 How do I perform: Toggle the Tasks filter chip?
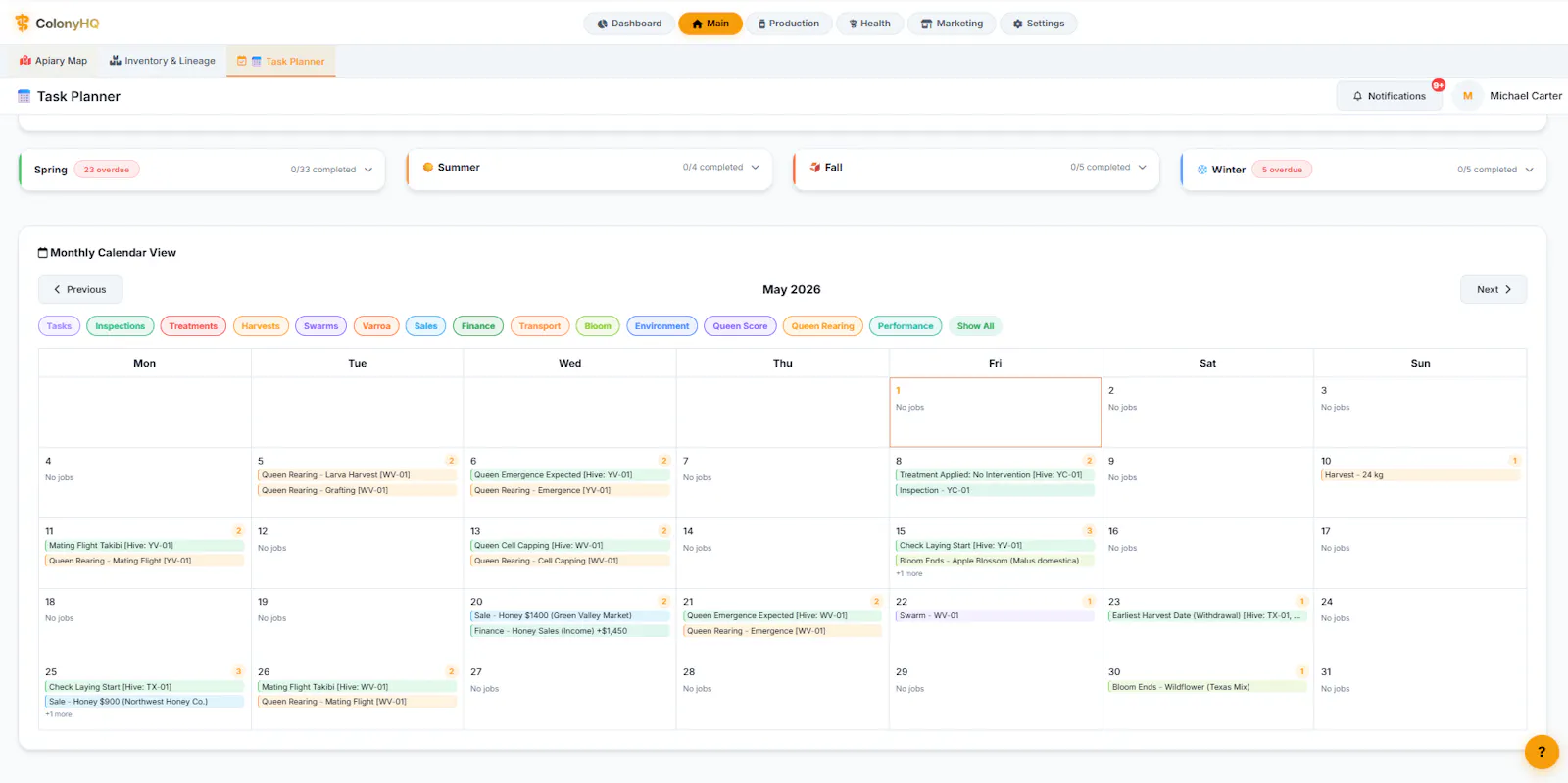coord(59,326)
